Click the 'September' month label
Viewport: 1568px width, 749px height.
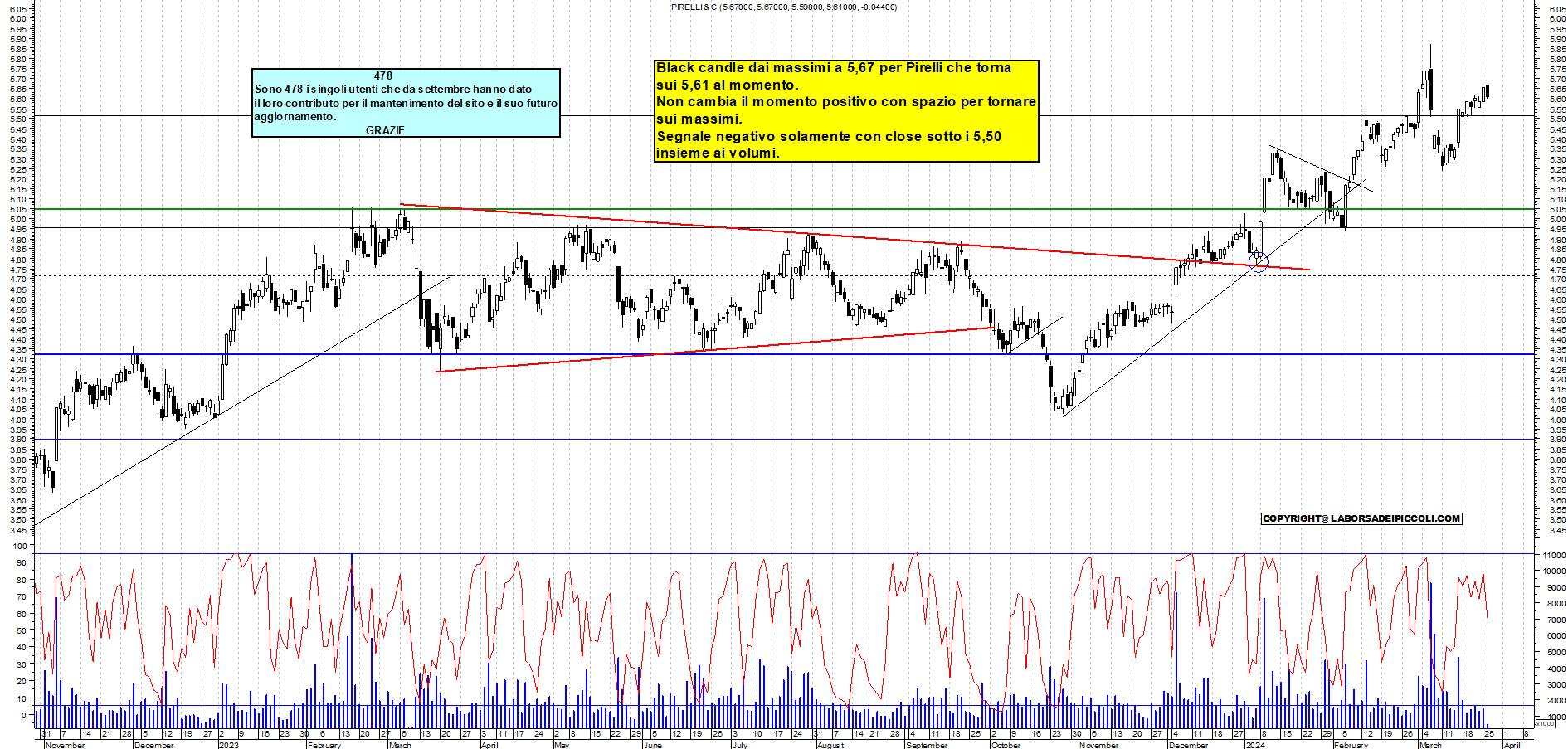pos(927,745)
